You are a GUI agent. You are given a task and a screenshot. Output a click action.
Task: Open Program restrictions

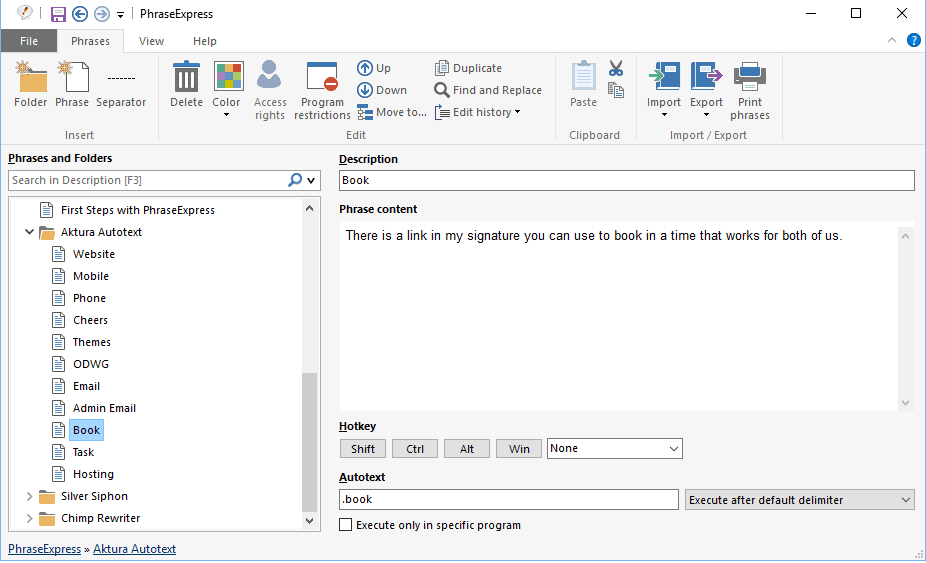322,90
